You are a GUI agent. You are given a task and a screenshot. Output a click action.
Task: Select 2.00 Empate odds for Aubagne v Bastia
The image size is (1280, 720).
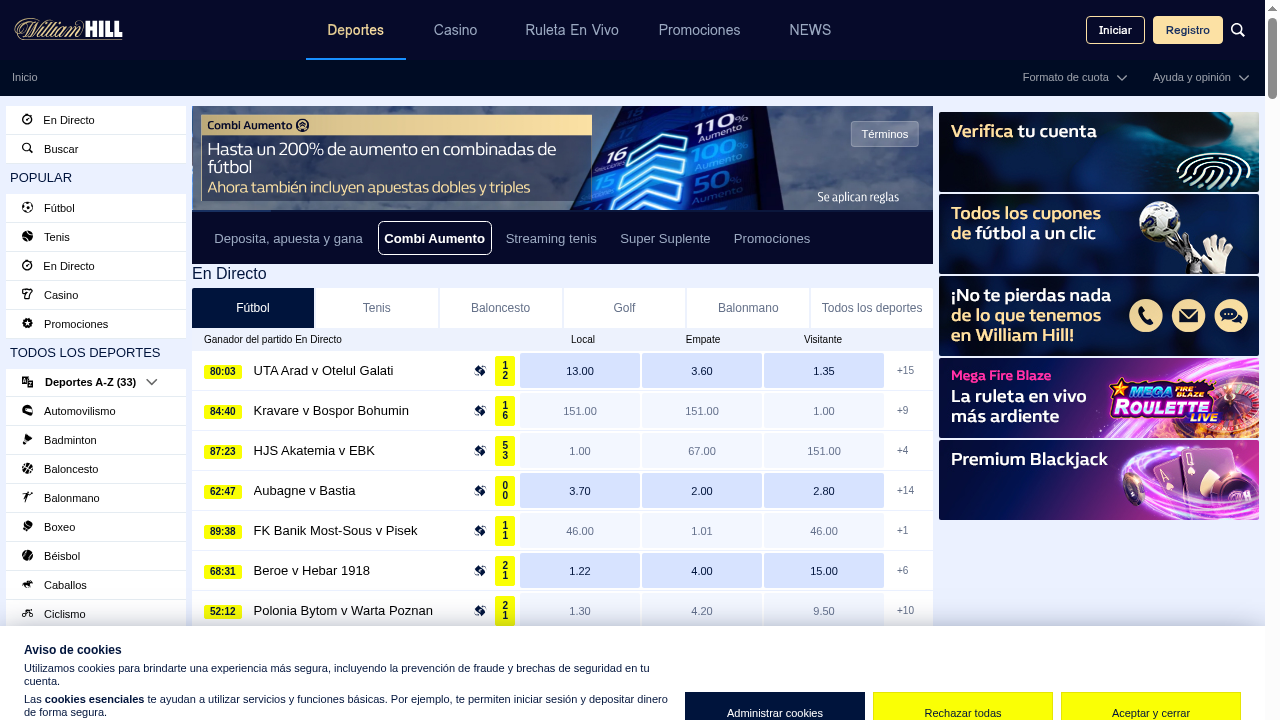702,491
